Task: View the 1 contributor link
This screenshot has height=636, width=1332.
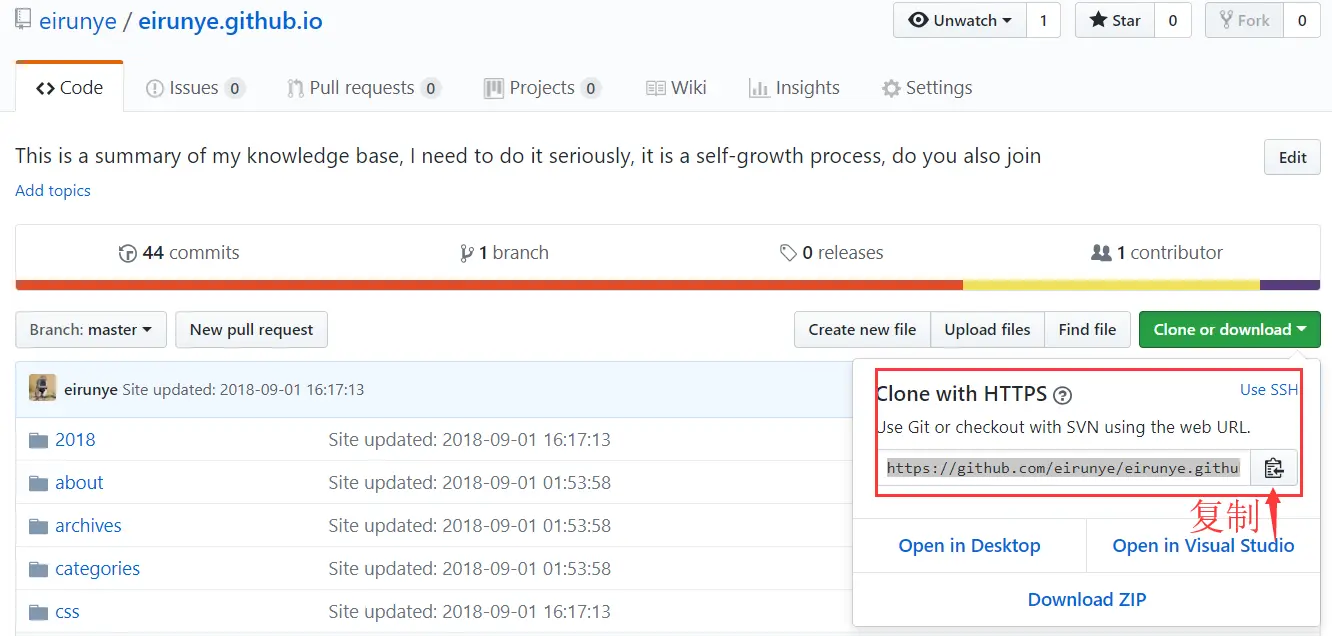Action: (1157, 253)
